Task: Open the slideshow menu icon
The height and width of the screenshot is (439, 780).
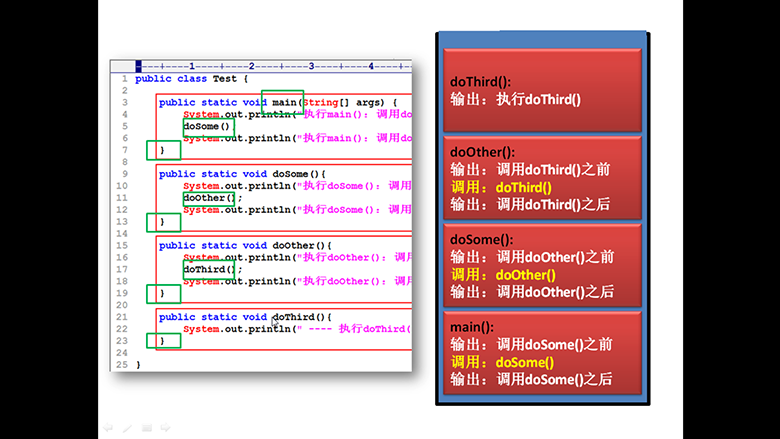Action: [x=147, y=428]
